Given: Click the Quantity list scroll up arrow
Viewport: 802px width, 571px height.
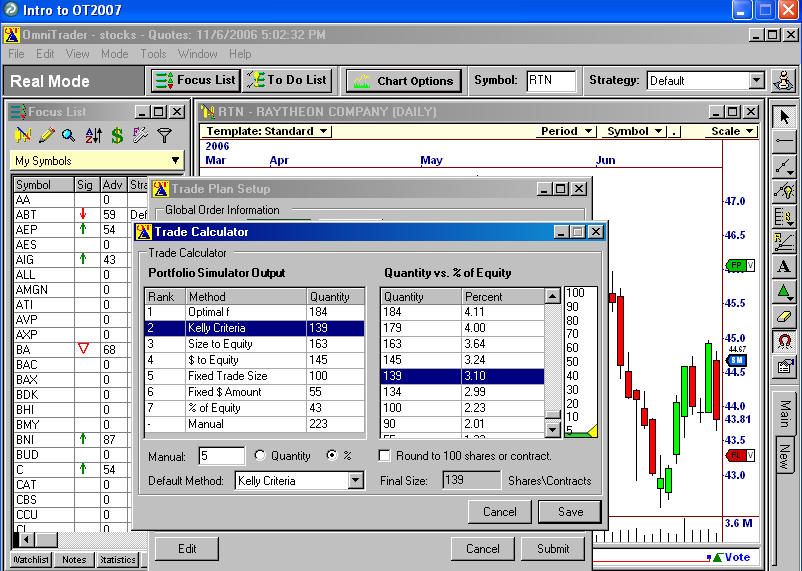Looking at the screenshot, I should (x=552, y=296).
